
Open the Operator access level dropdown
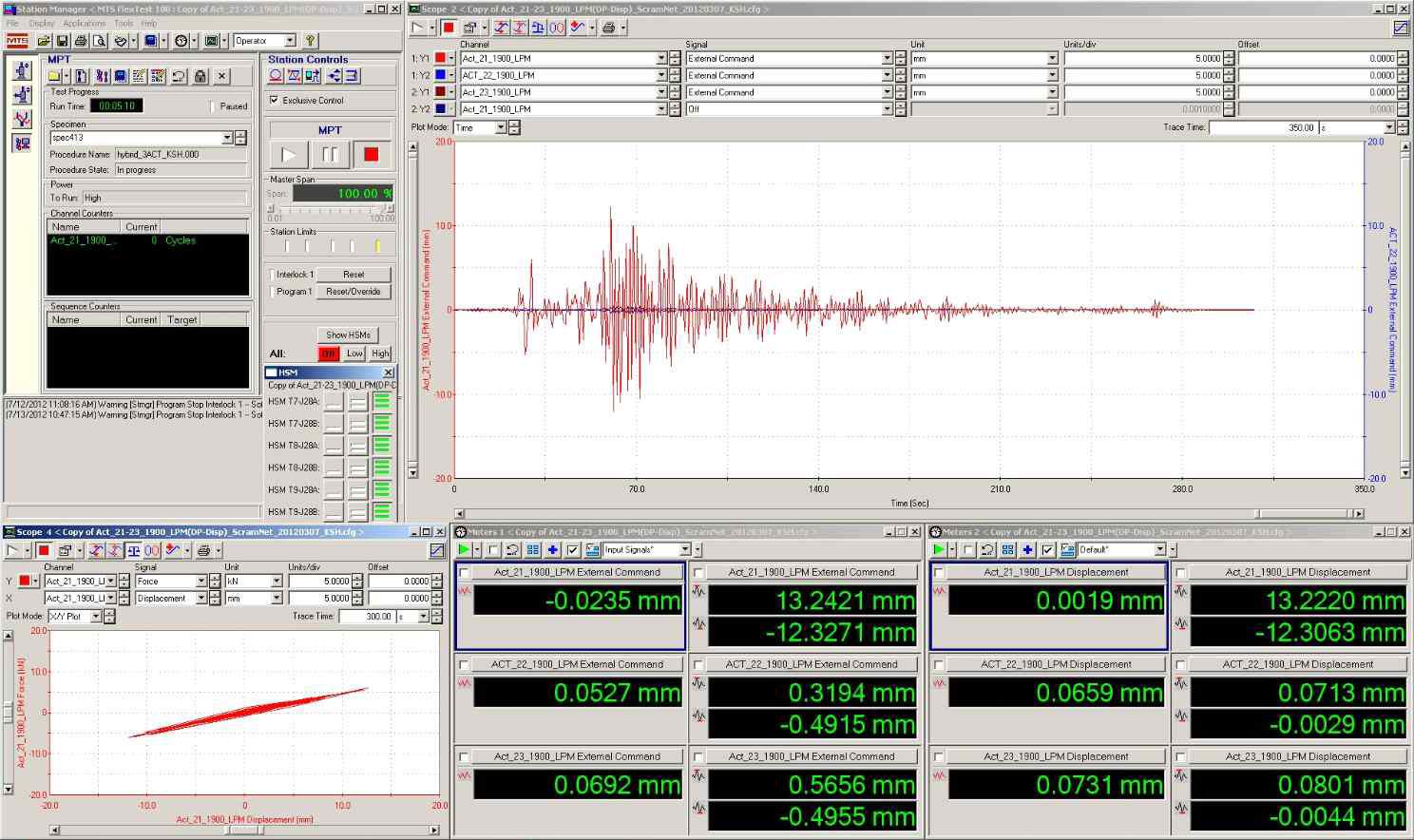(290, 41)
